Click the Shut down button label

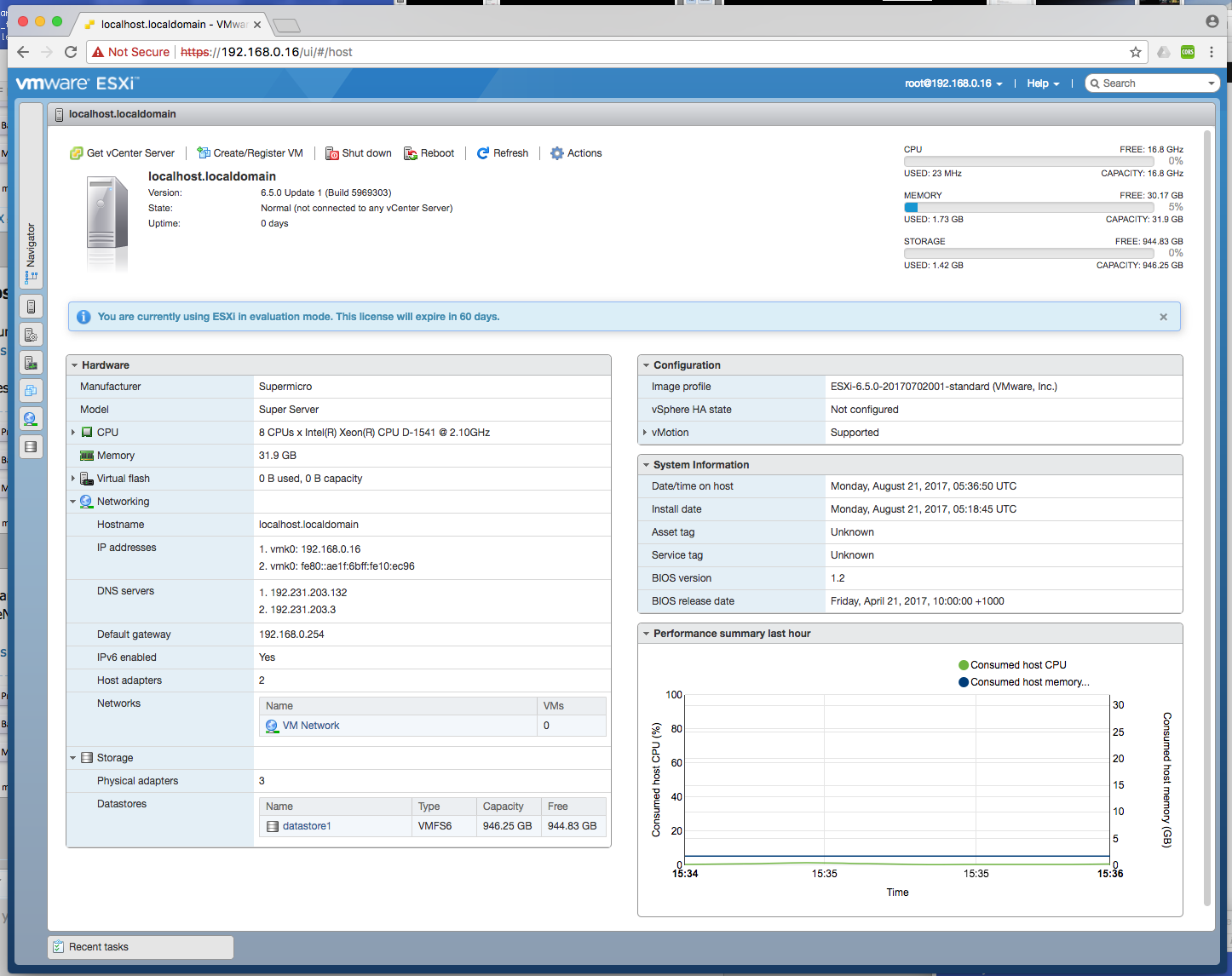pos(367,153)
